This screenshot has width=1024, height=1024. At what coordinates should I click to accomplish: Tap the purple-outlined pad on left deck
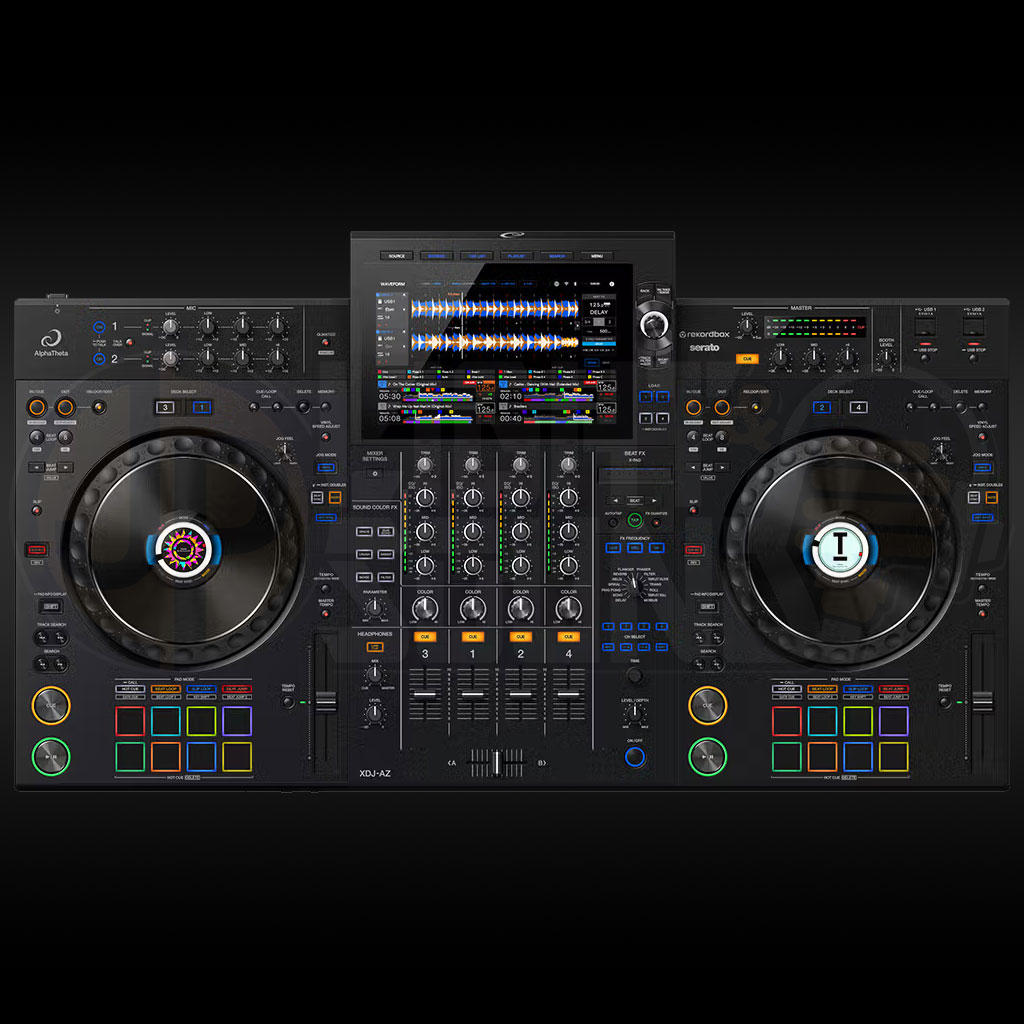click(x=237, y=721)
